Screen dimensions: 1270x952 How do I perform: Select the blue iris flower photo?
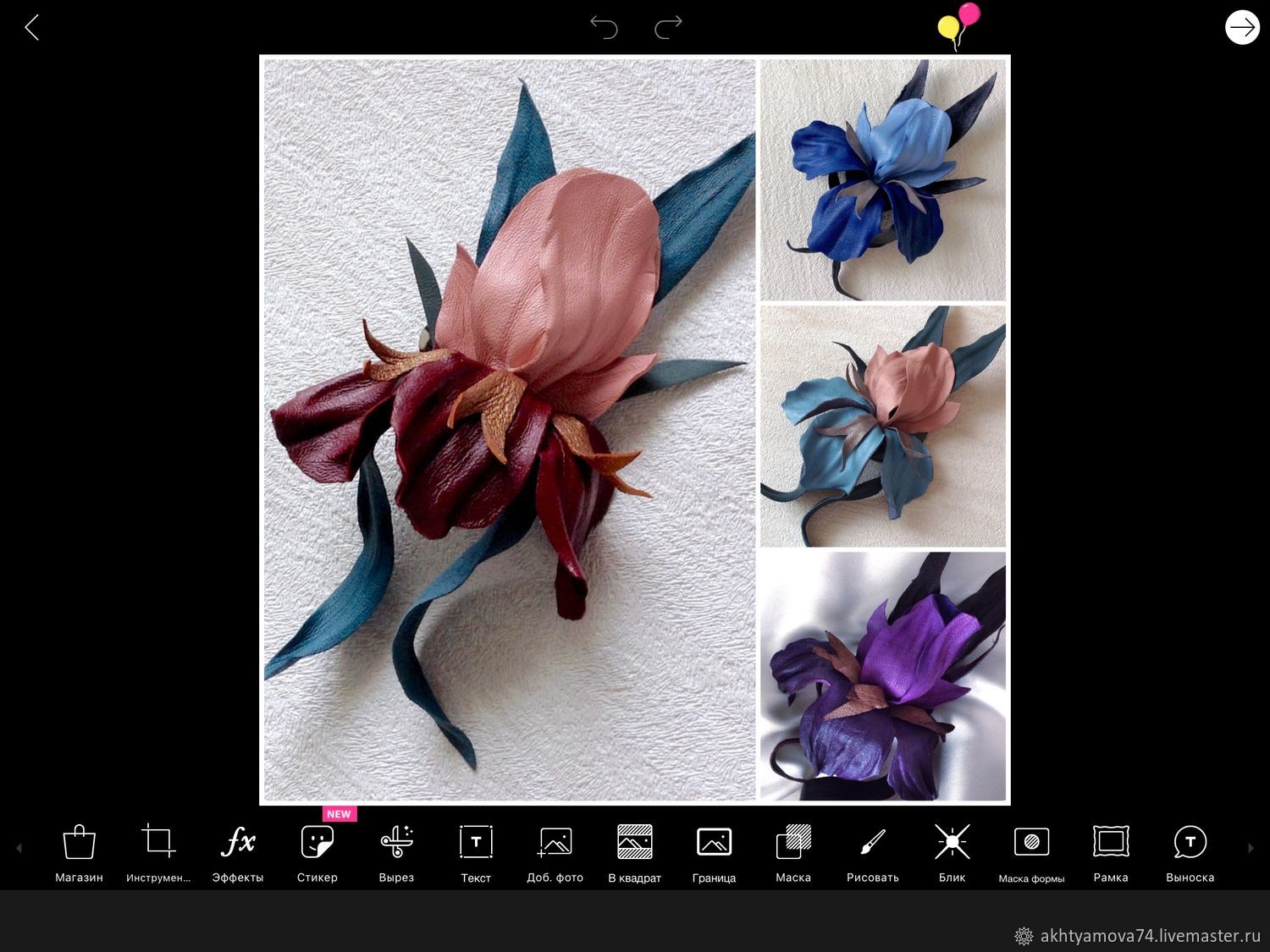[x=883, y=179]
